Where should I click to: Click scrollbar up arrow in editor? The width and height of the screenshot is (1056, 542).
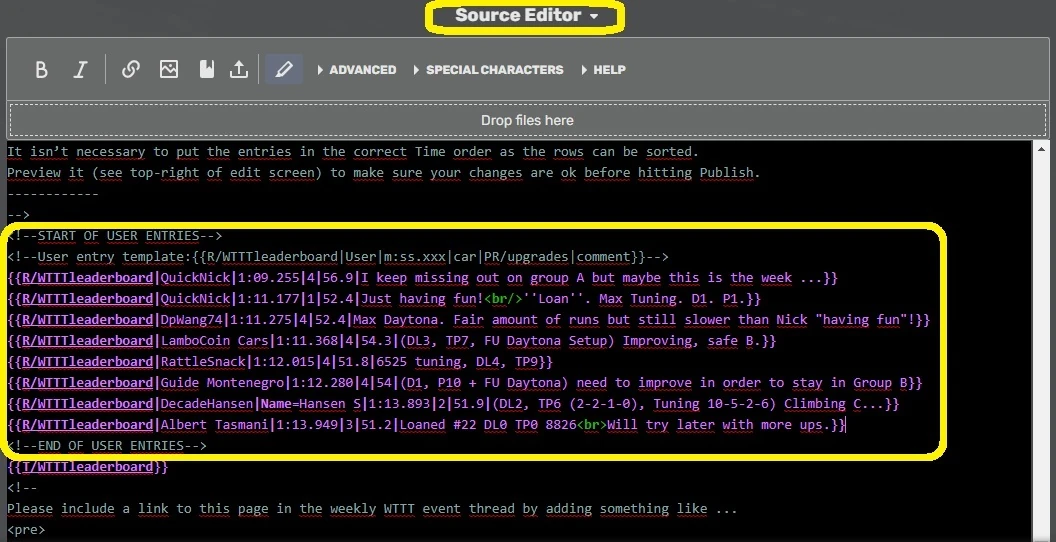[1041, 149]
